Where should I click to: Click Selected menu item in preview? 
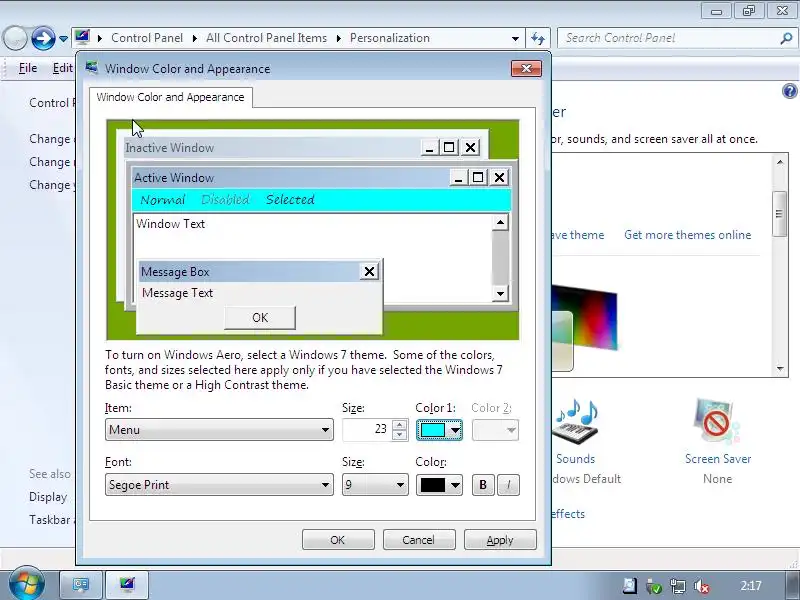pos(290,199)
